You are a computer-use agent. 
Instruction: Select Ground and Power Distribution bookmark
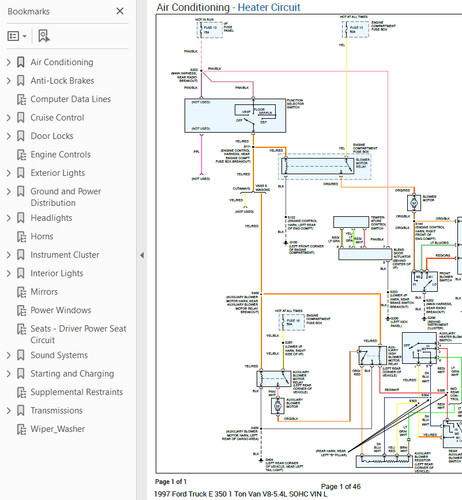click(66, 197)
